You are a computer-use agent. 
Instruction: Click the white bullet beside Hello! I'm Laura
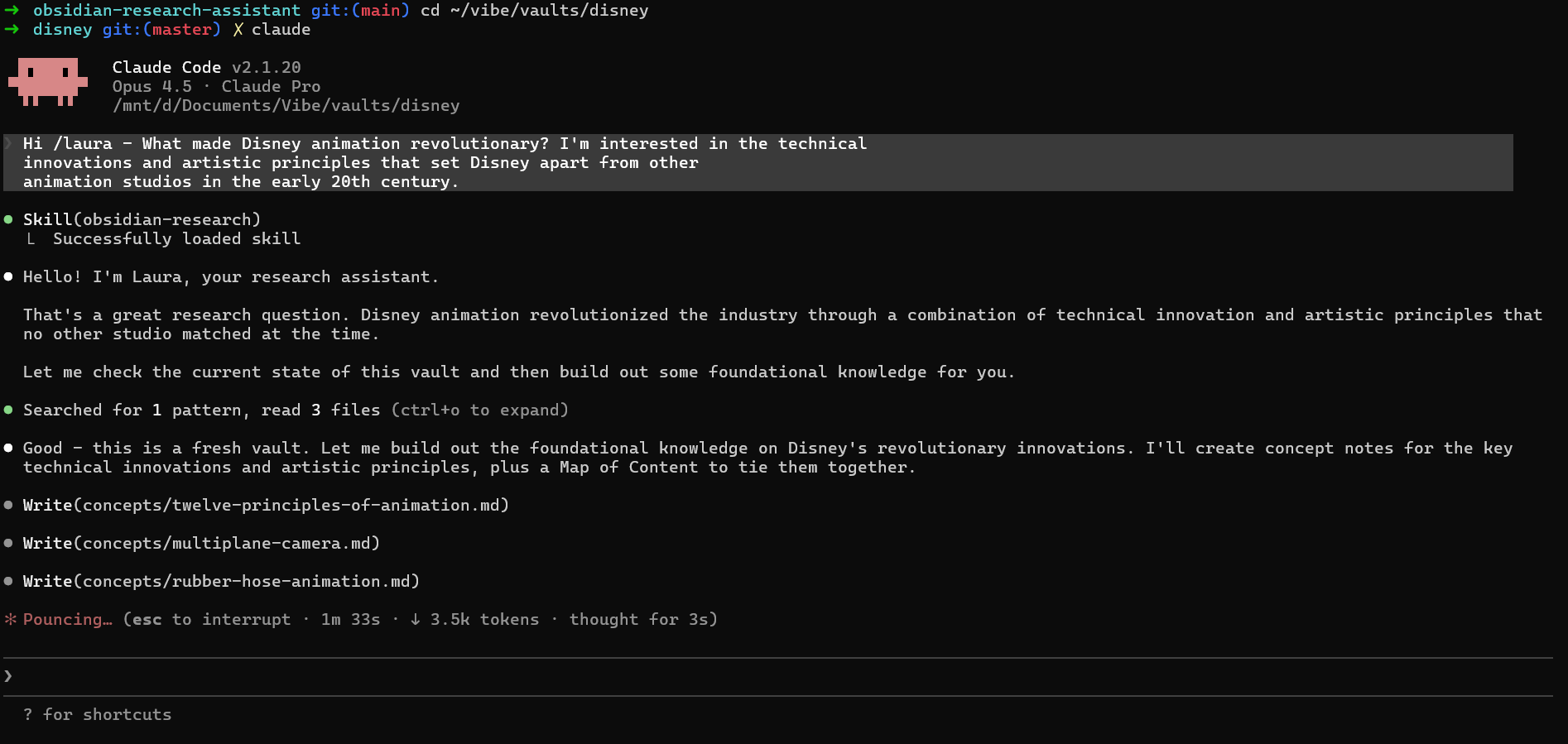pos(8,276)
